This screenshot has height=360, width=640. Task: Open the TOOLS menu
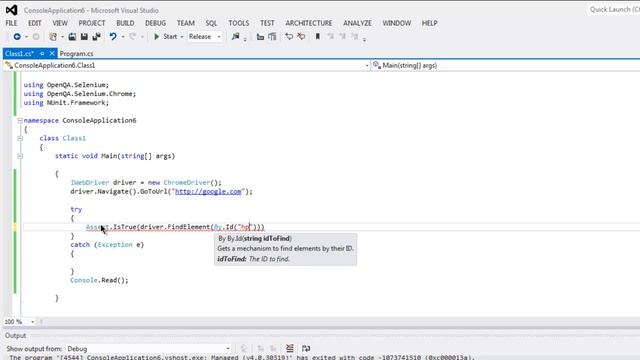[239, 23]
